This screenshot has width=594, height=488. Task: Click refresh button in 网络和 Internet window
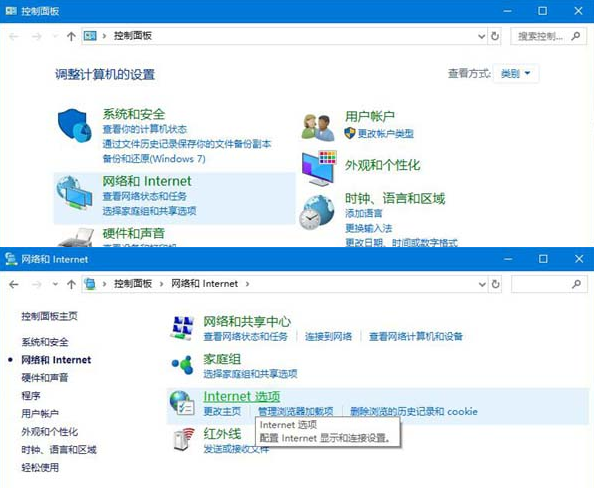496,284
